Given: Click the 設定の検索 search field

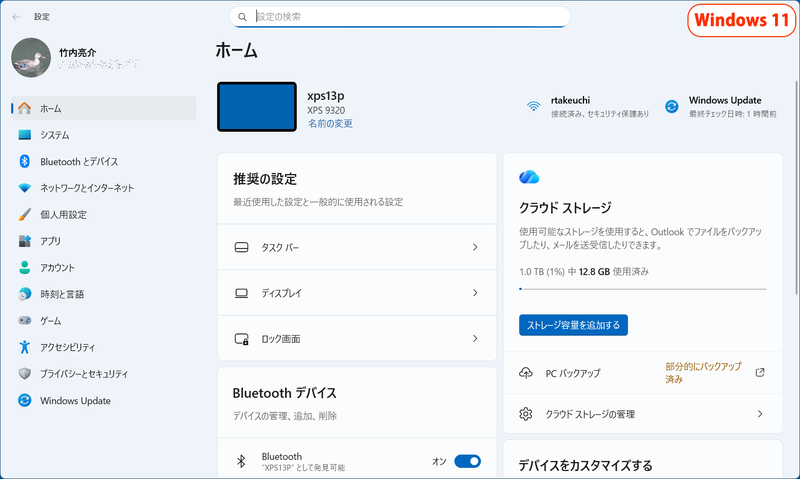Looking at the screenshot, I should tap(399, 17).
